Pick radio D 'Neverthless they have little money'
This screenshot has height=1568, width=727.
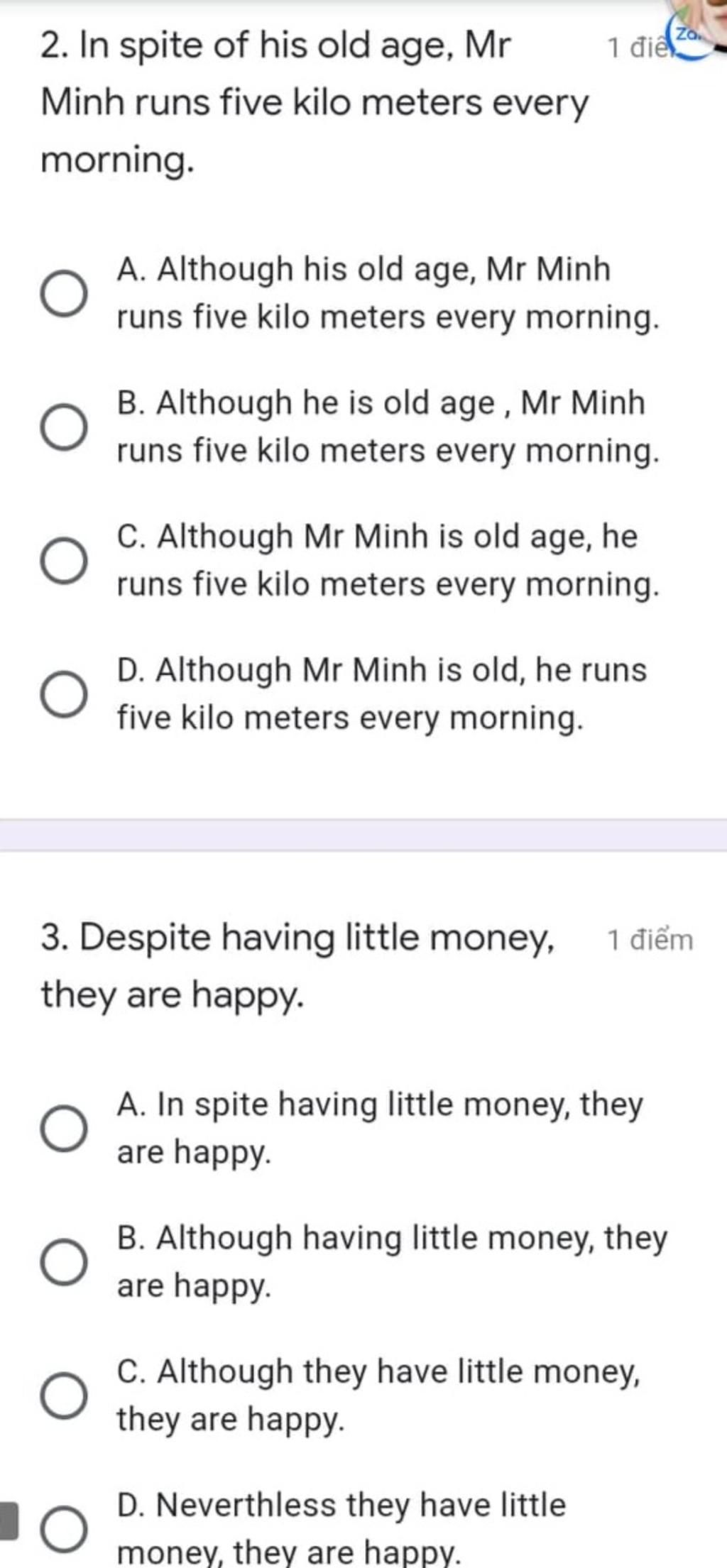64,1528
